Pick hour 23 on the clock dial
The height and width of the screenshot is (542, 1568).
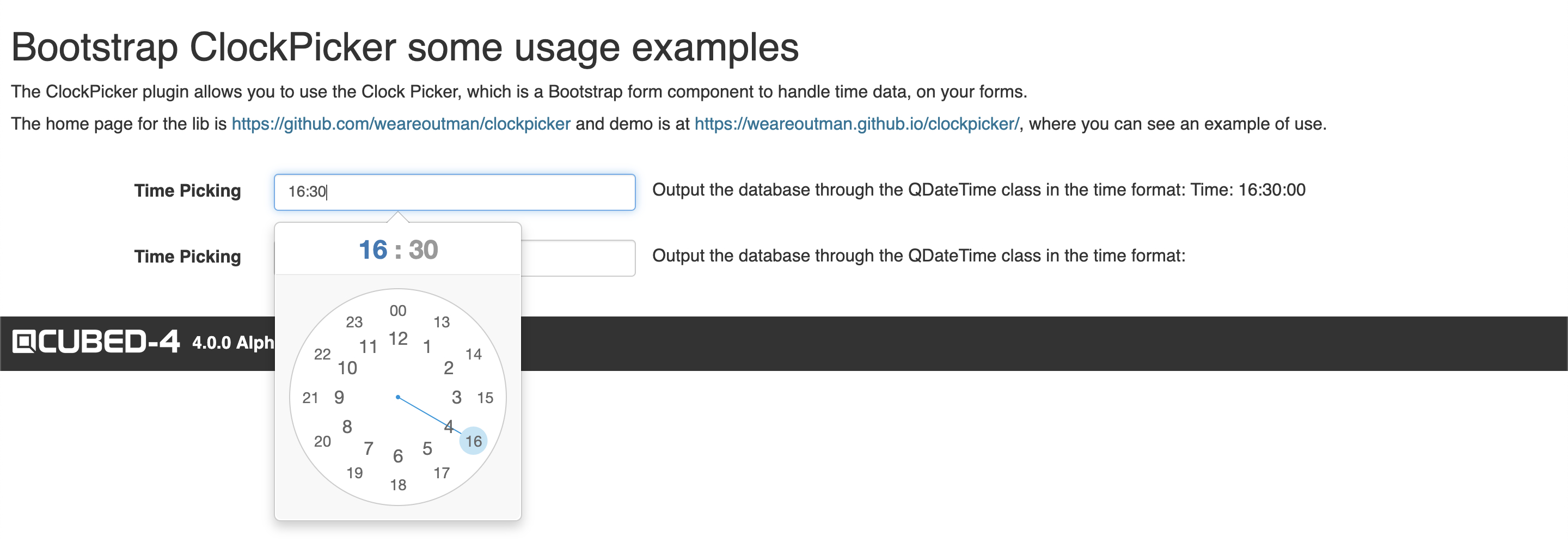[x=354, y=322]
